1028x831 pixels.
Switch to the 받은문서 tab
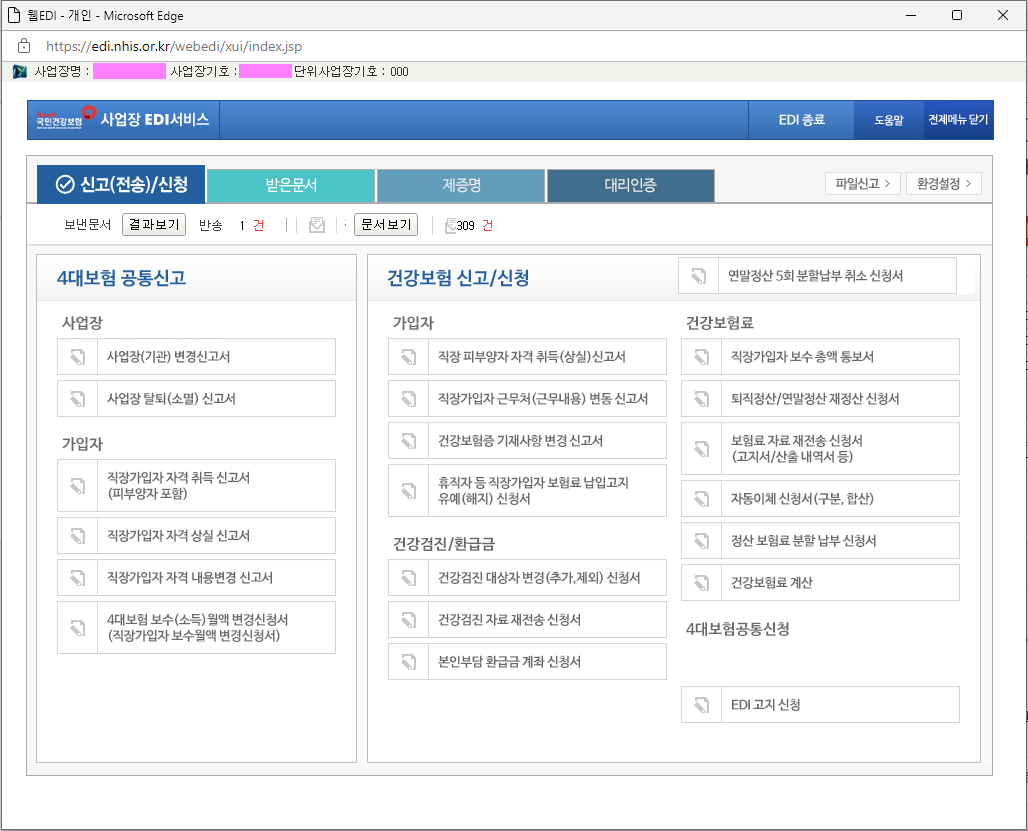click(291, 185)
